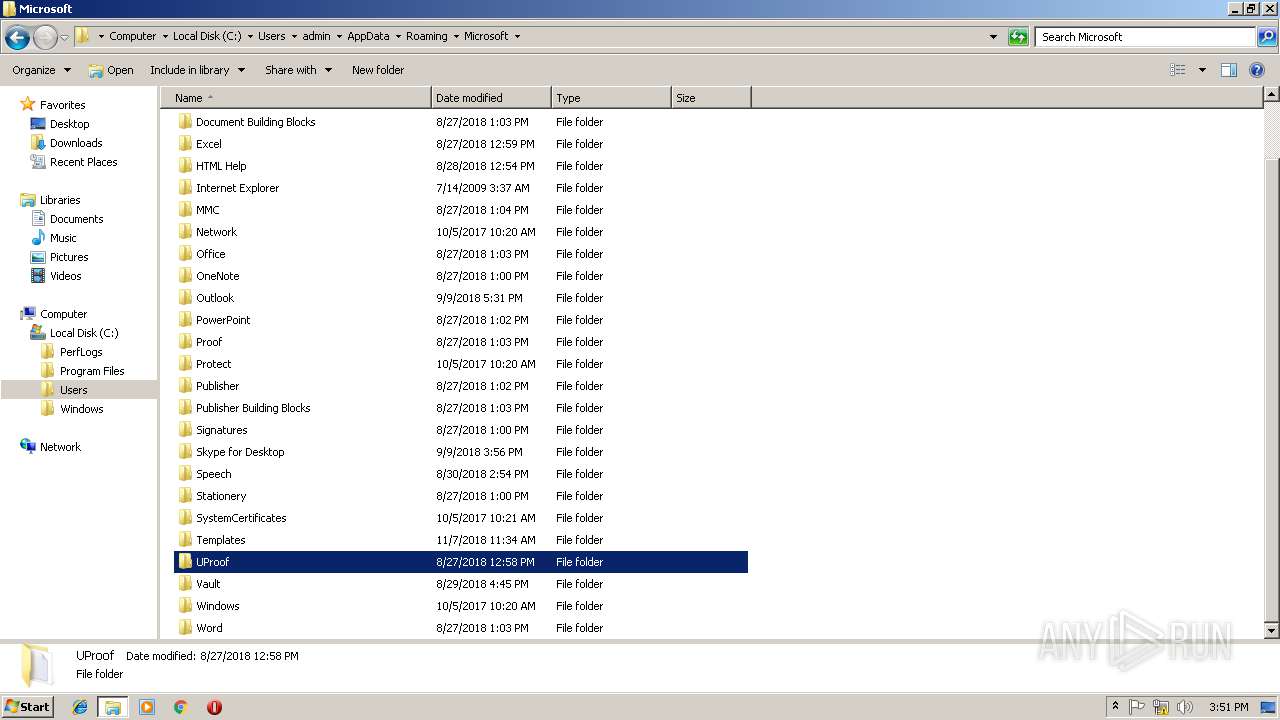Click AppData in the address breadcrumb
The image size is (1280, 720).
(368, 36)
